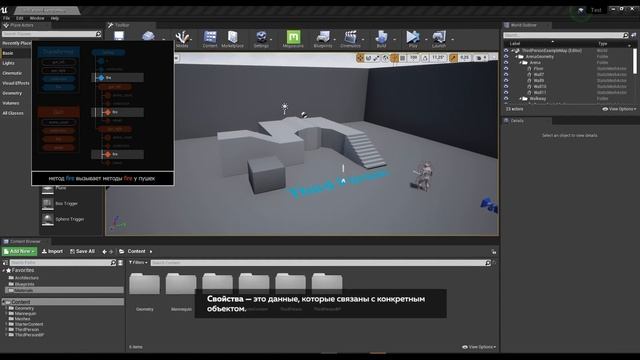The width and height of the screenshot is (640, 360).
Task: Open the Geometry folder thumbnail
Action: tap(144, 284)
